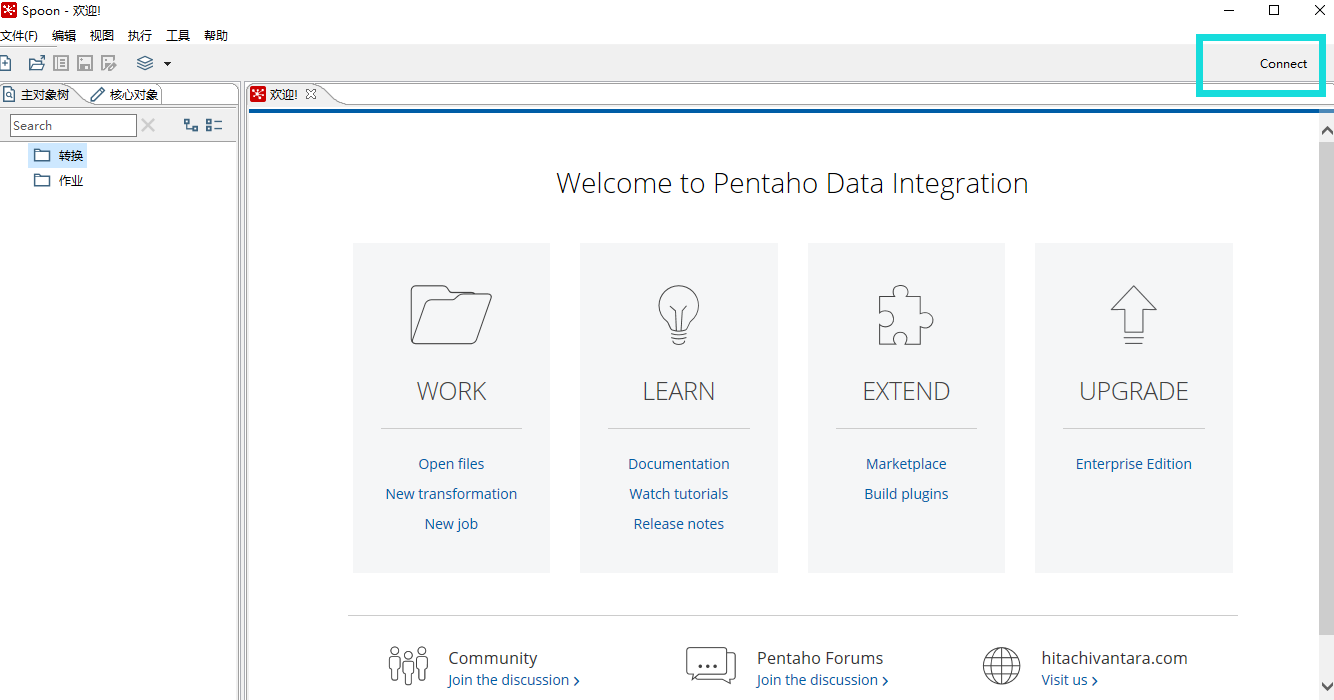Screen dimensions: 1334x700
Task: Create a new file via toolbar icon
Action: [8, 62]
